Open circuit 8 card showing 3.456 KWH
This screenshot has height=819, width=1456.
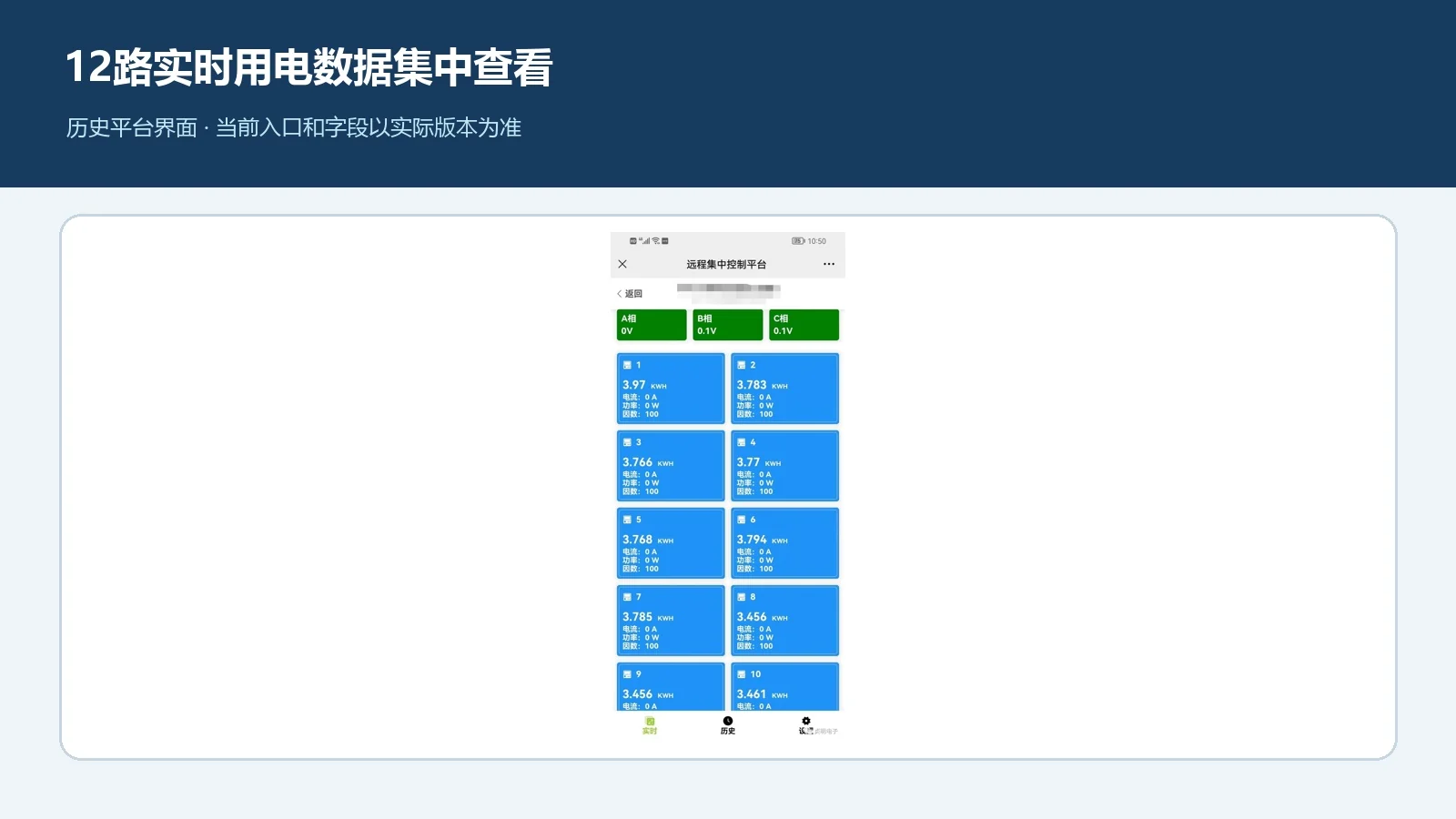tap(784, 621)
